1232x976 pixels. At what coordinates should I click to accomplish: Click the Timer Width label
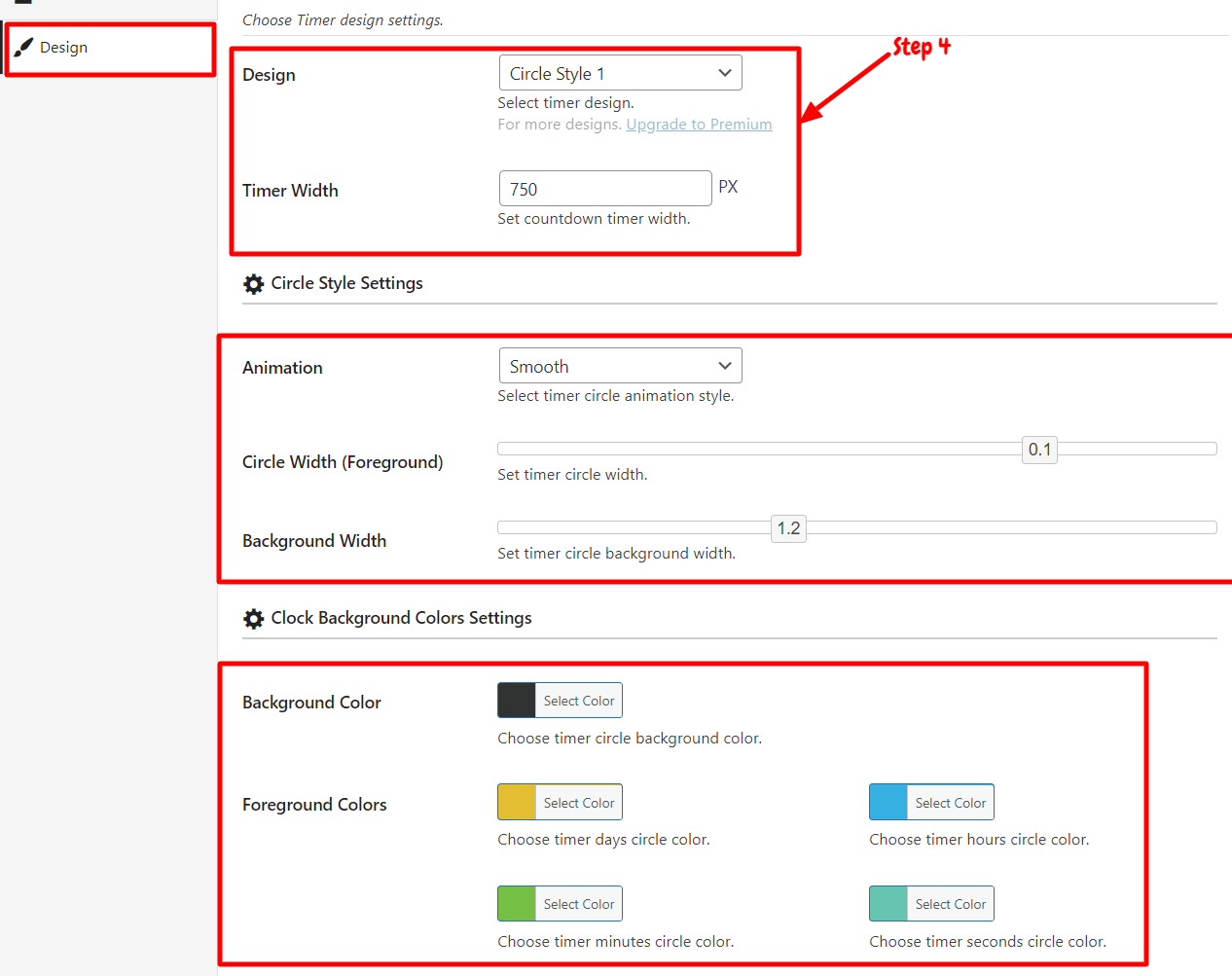[x=290, y=191]
